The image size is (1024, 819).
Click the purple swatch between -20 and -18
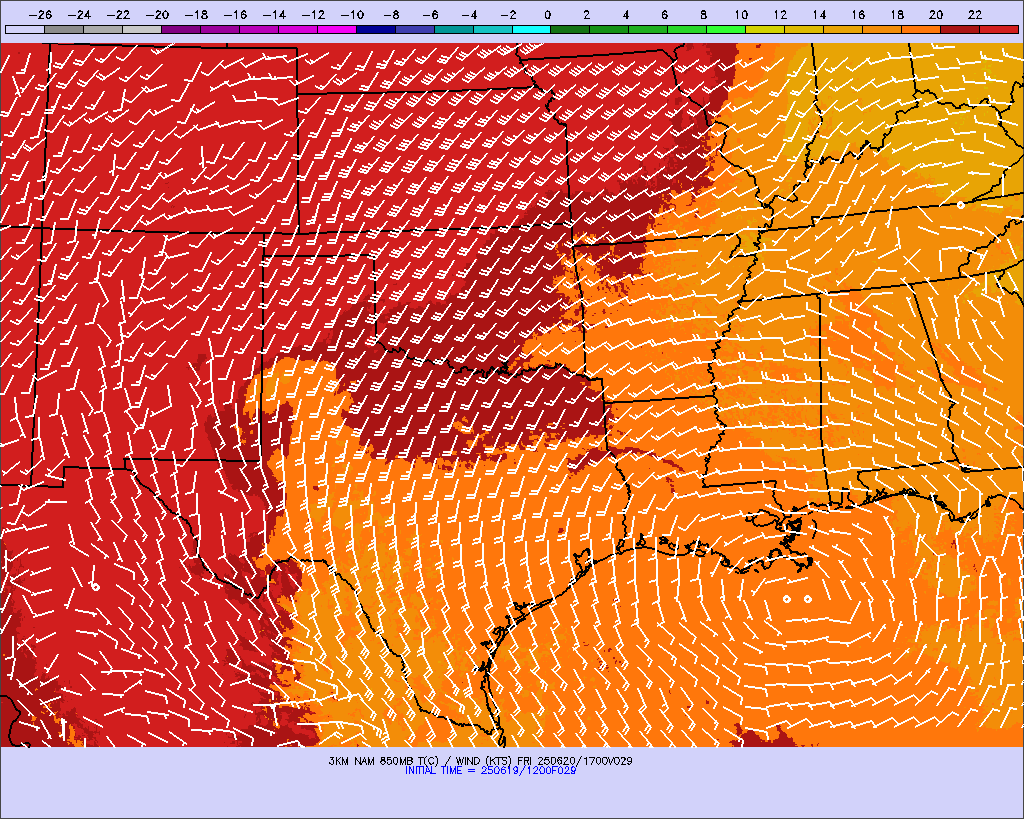[x=182, y=29]
